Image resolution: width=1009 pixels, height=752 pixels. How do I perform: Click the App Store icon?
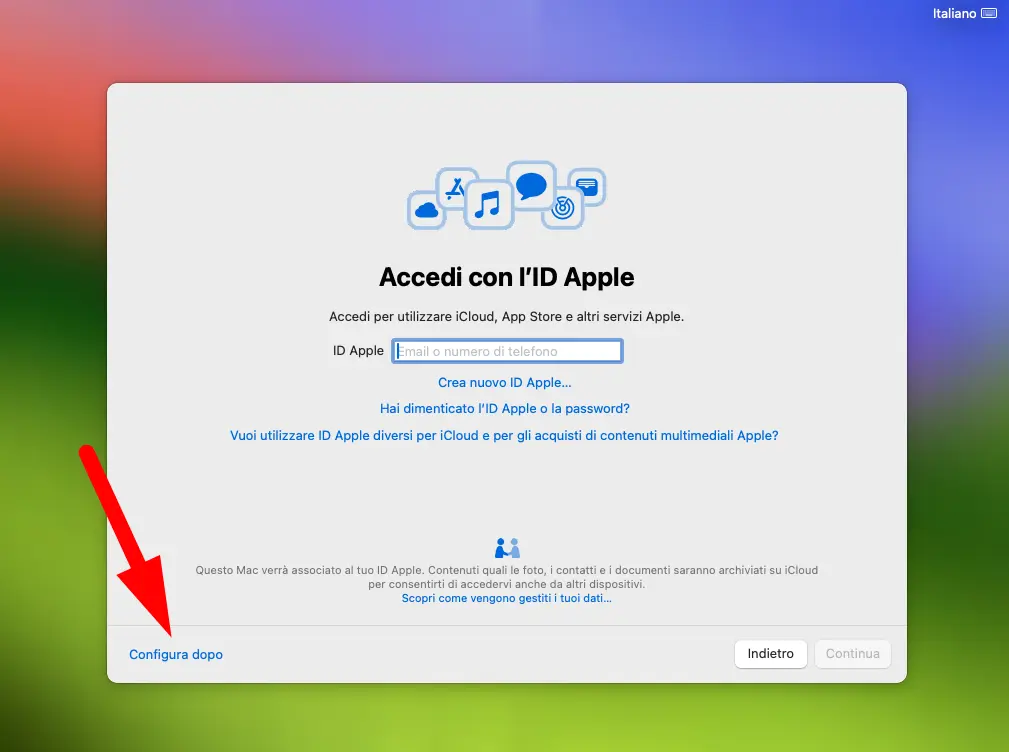coord(456,187)
